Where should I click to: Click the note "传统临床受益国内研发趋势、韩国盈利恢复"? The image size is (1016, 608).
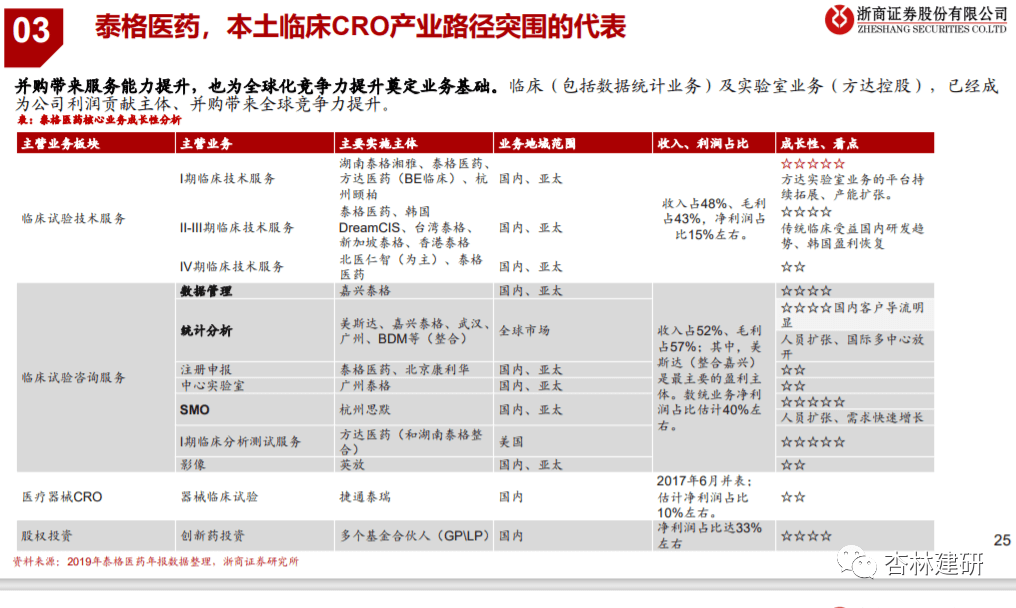pyautogui.click(x=852, y=236)
